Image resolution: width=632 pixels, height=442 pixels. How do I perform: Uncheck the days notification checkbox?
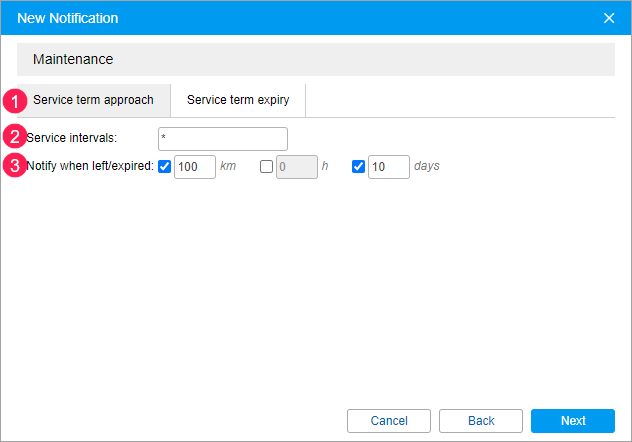click(x=358, y=167)
